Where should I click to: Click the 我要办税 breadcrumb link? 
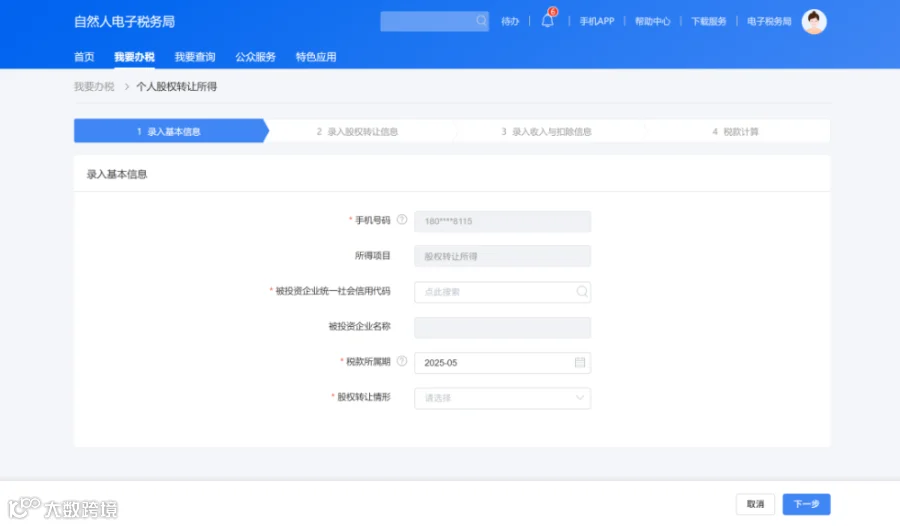click(x=94, y=87)
